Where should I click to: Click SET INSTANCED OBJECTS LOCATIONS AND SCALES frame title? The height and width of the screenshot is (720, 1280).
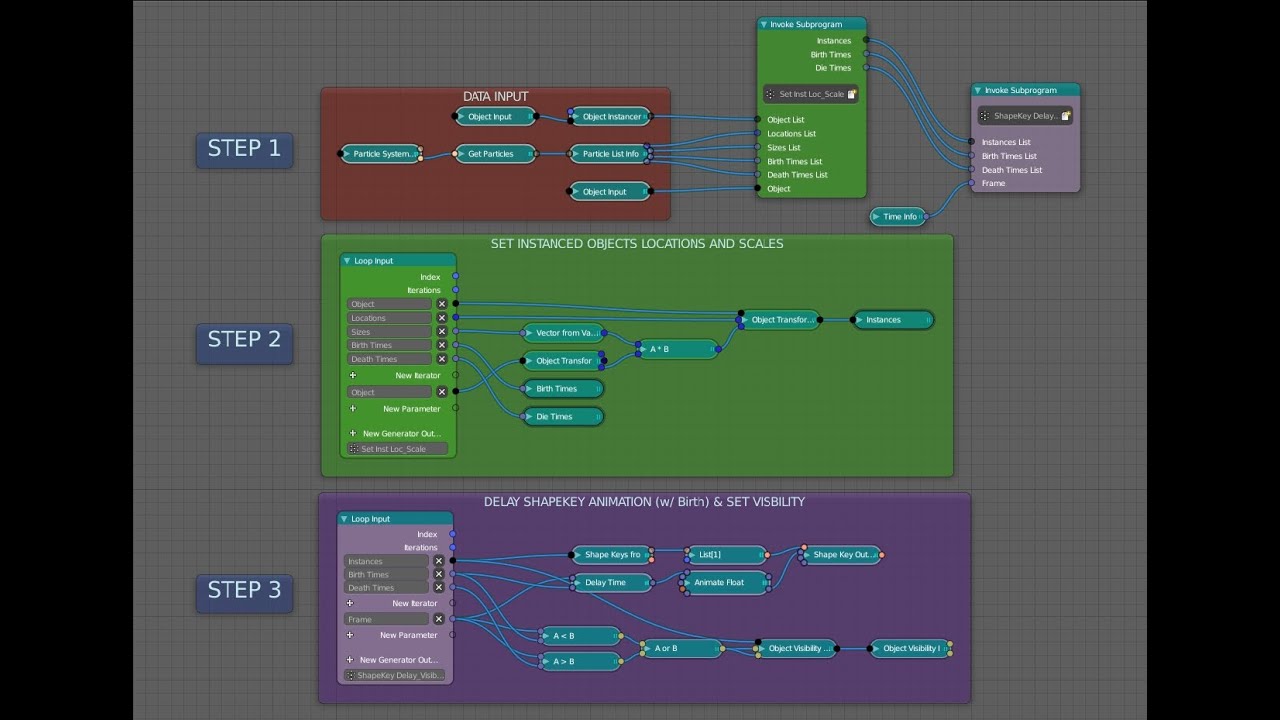click(637, 244)
